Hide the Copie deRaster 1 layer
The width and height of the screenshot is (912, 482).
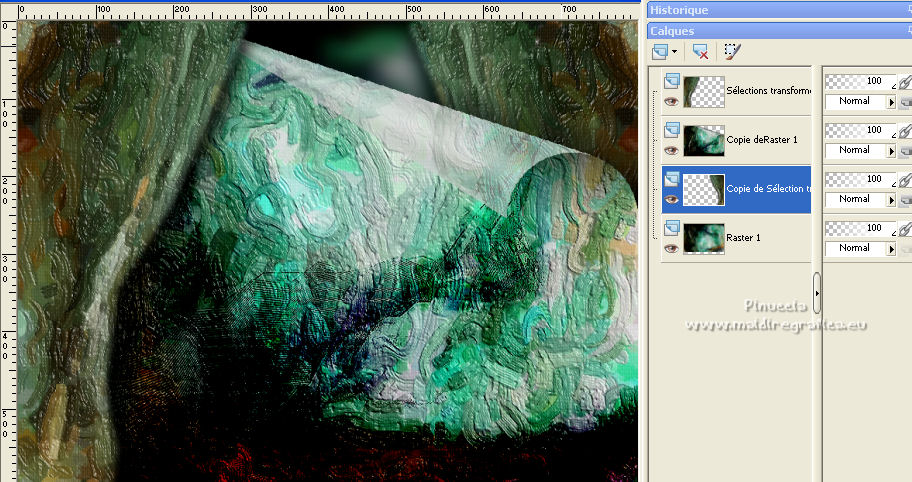click(671, 151)
